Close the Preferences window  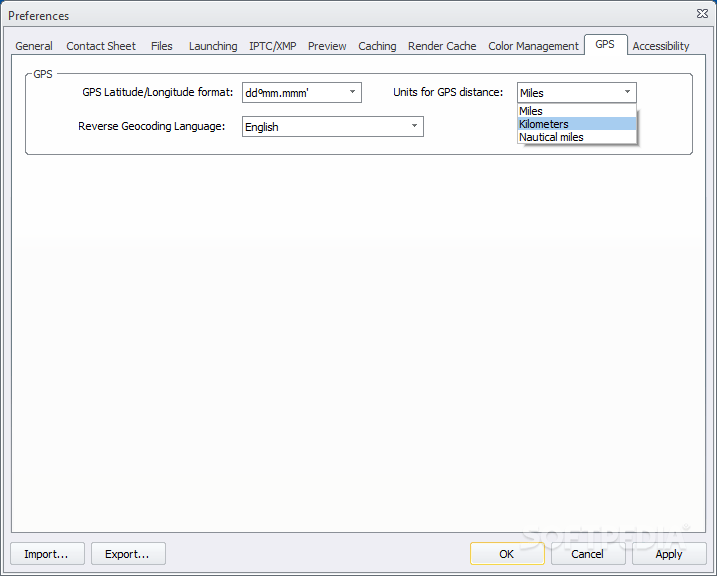point(702,14)
